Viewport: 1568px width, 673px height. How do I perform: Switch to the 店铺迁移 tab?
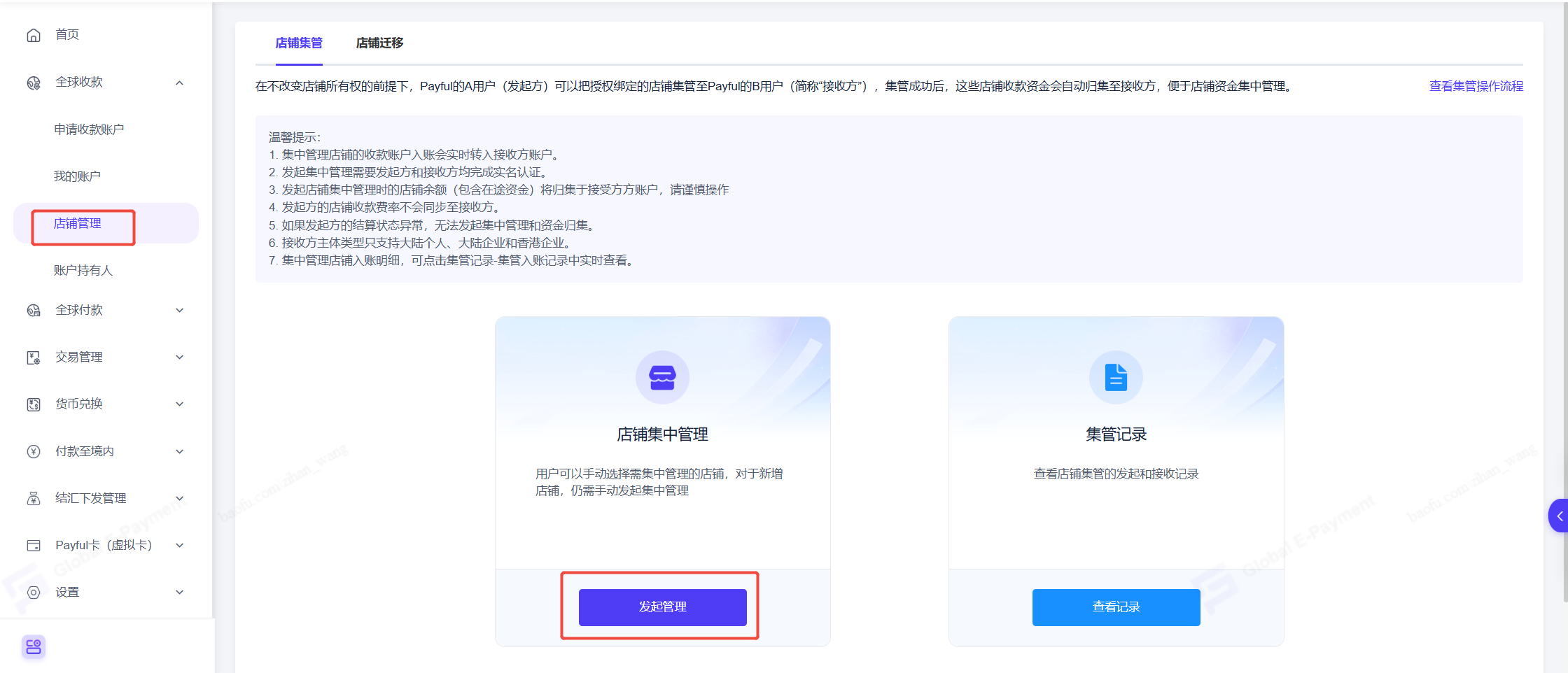[379, 43]
